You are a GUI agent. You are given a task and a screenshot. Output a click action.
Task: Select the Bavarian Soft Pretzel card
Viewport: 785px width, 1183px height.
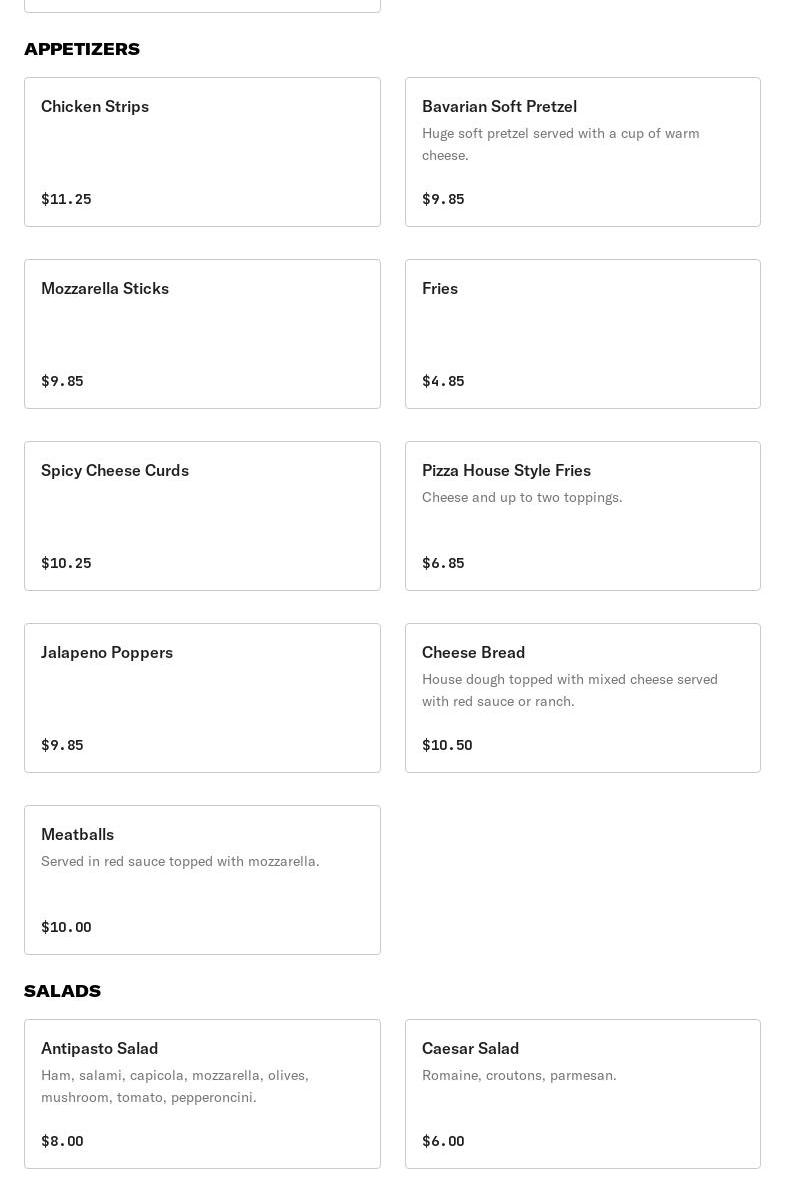582,152
